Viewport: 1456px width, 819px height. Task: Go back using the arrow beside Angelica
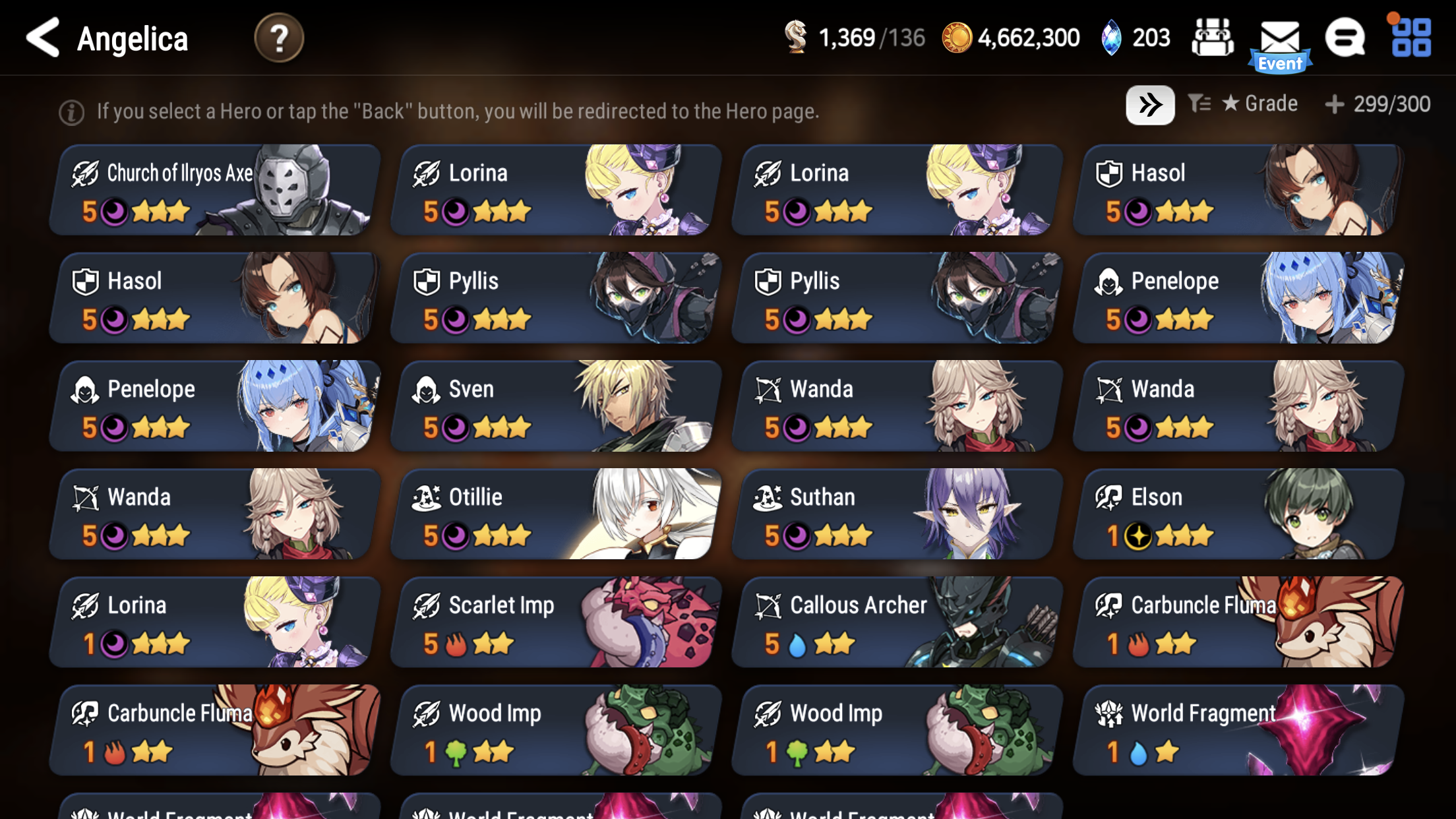(x=43, y=38)
